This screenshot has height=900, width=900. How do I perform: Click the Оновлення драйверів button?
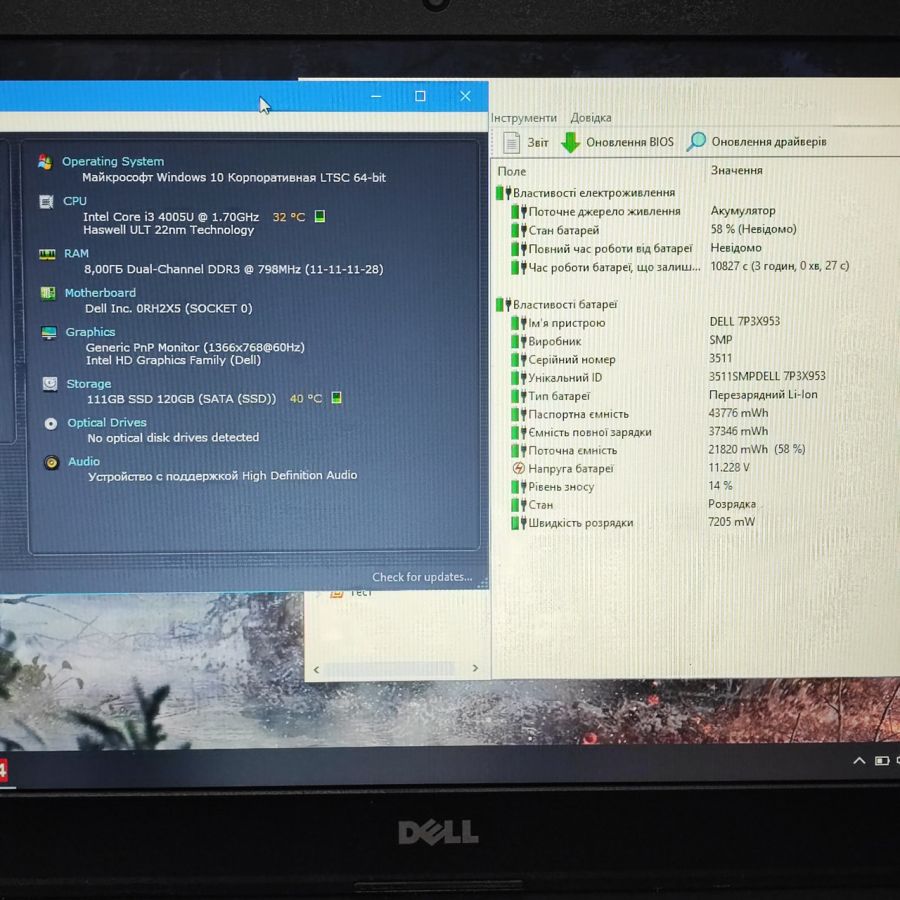tap(757, 141)
